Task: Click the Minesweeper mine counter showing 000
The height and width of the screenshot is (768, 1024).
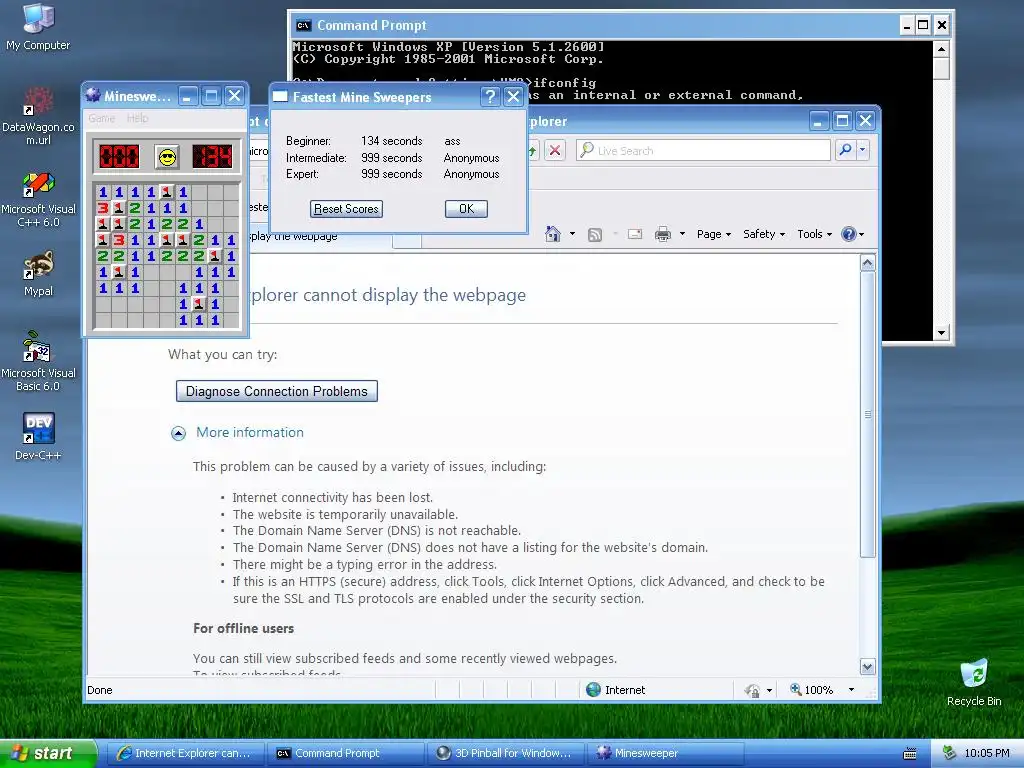Action: coord(119,157)
